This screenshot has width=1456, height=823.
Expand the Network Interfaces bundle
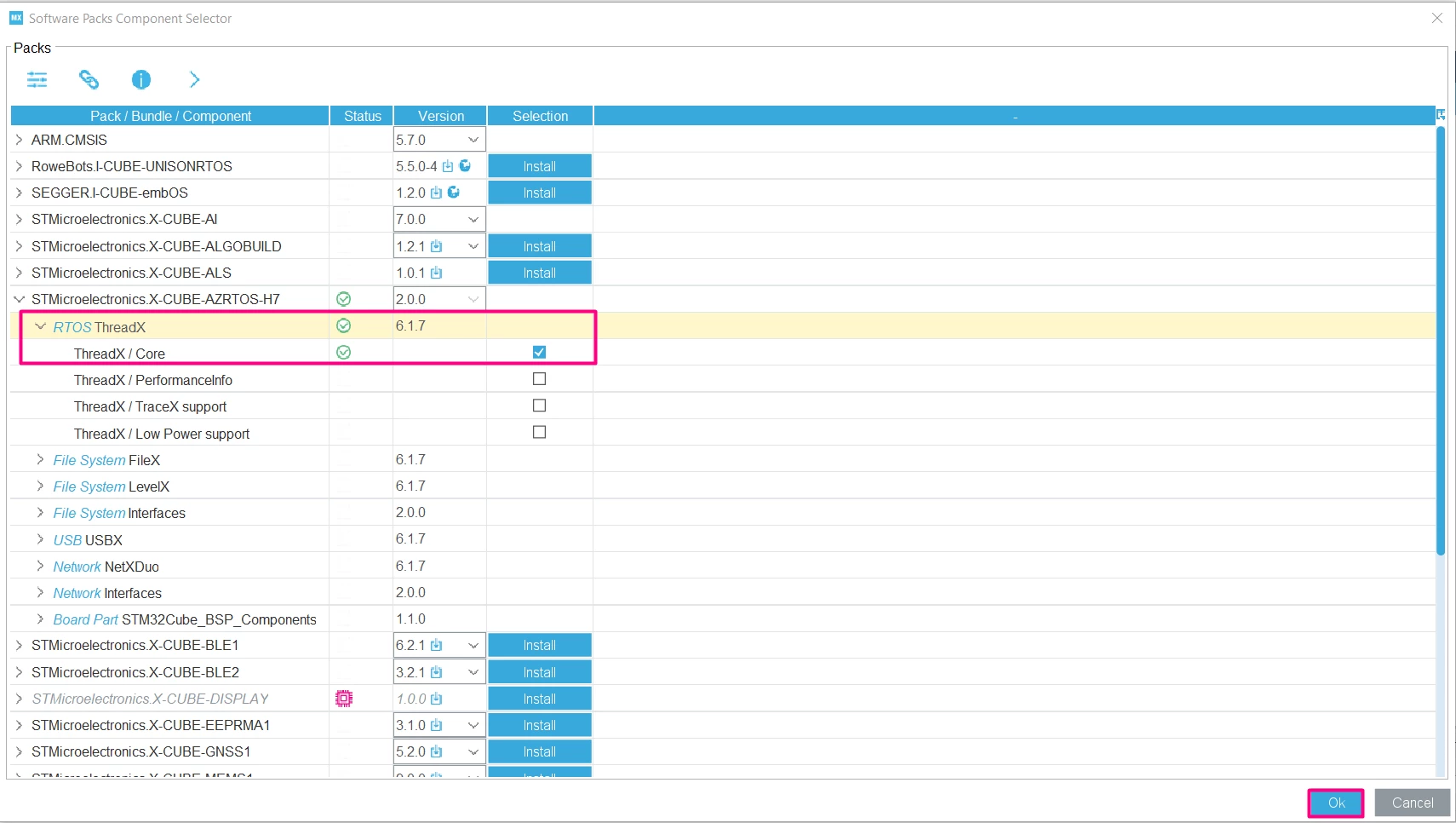[x=40, y=592]
